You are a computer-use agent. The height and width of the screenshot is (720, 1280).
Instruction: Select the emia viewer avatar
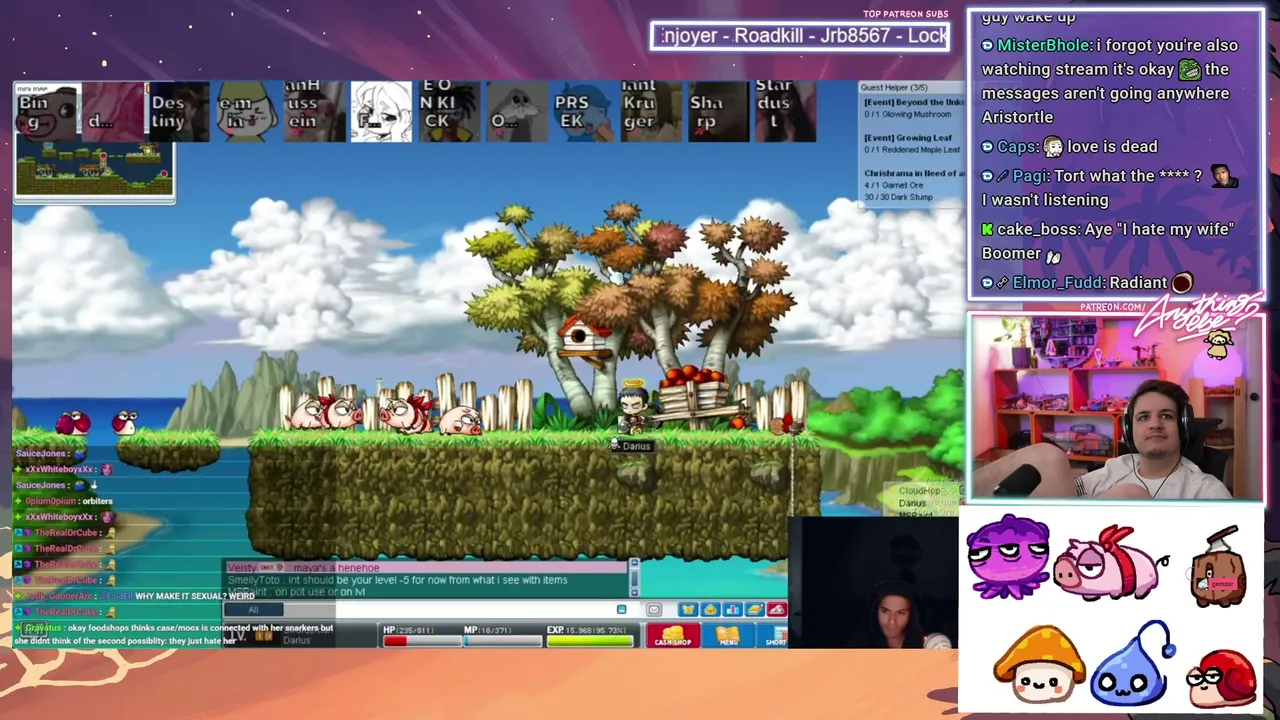[247, 112]
